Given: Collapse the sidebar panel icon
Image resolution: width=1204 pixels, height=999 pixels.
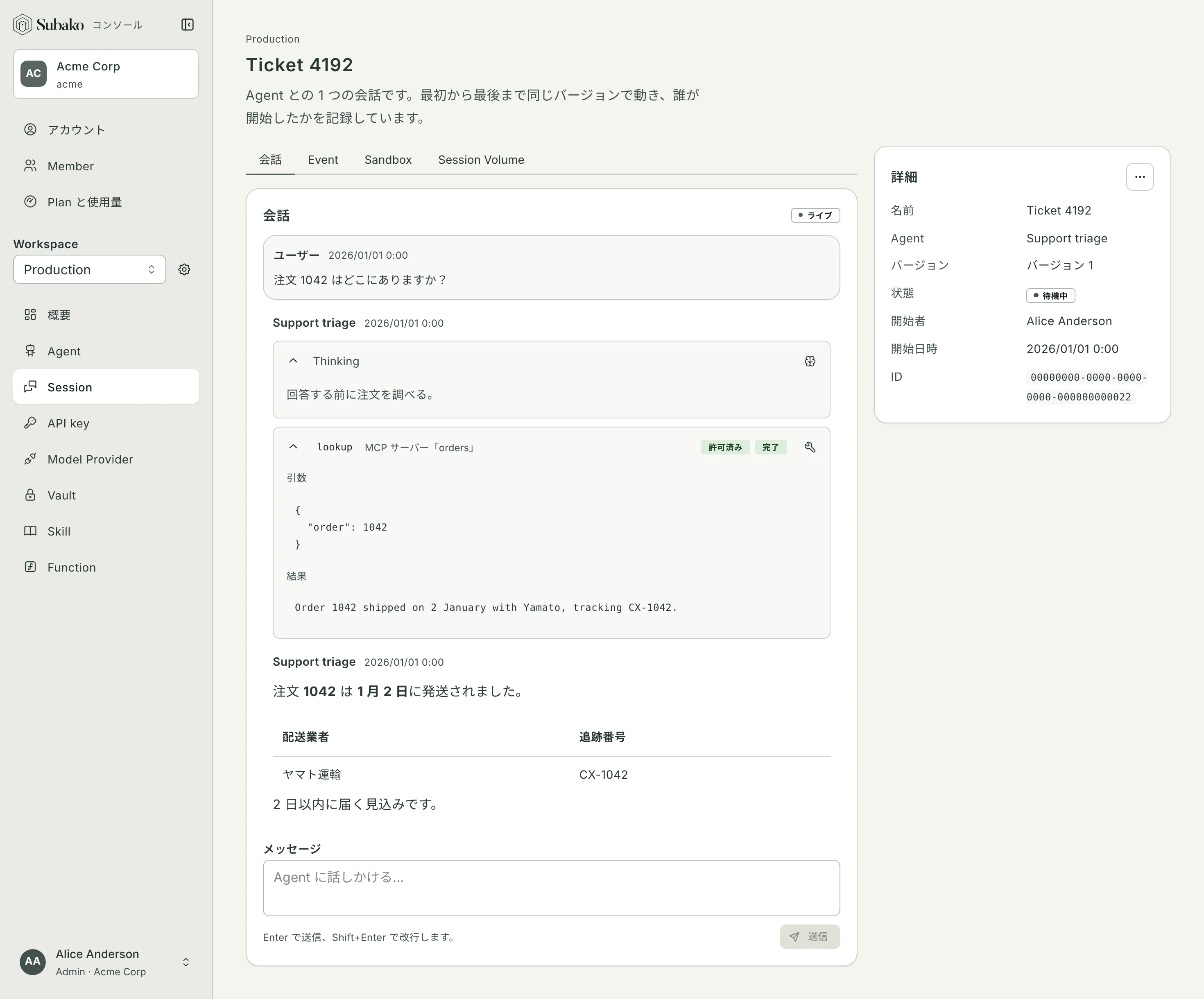Looking at the screenshot, I should coord(188,25).
